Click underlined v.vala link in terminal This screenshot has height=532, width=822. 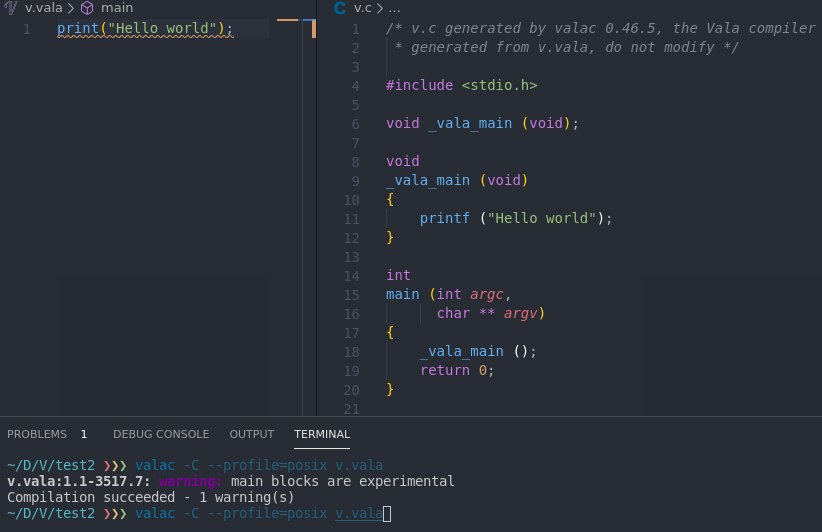tap(359, 513)
